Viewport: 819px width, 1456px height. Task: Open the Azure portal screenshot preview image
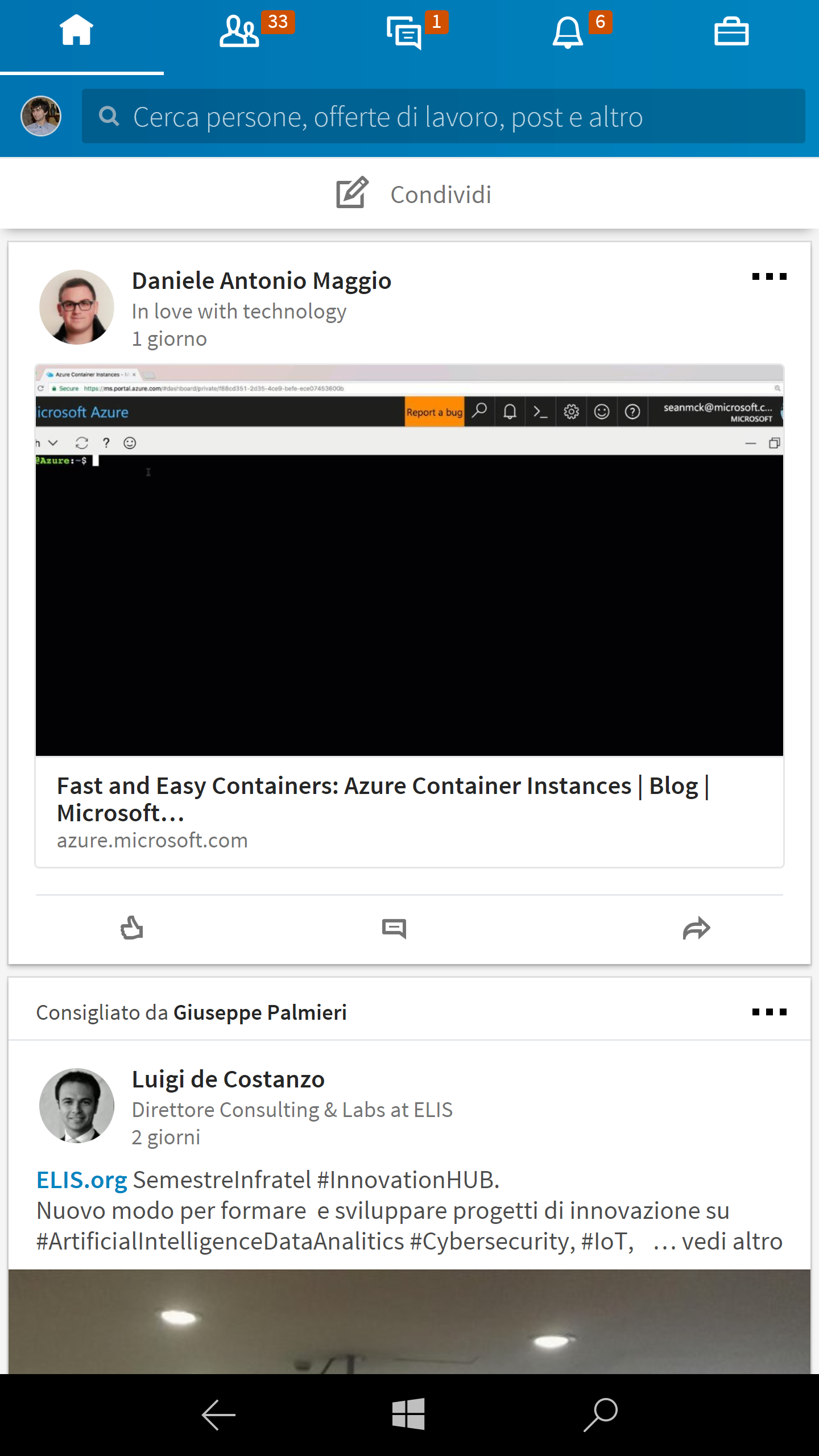(x=409, y=560)
